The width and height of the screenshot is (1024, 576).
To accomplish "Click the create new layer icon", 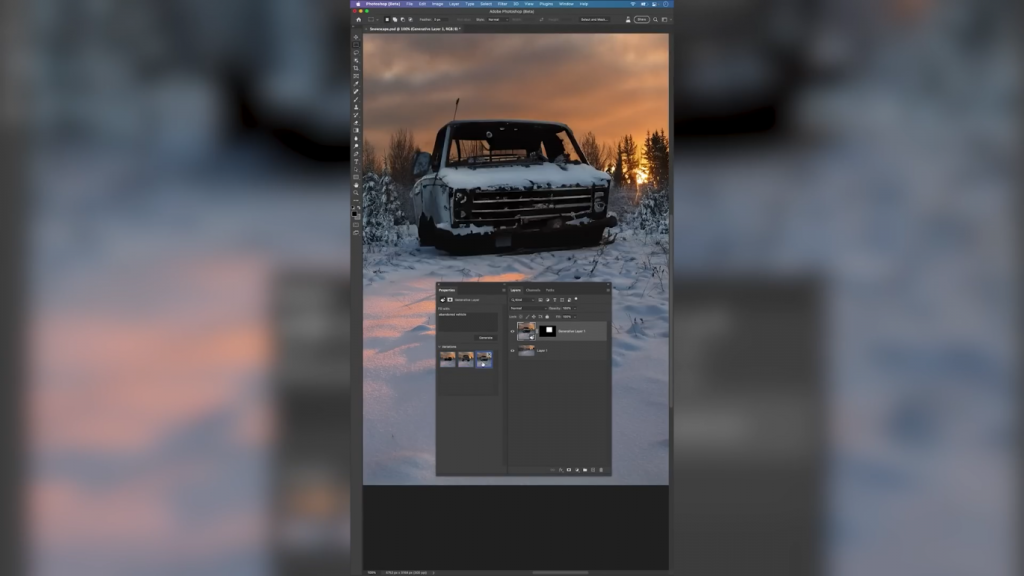I will [x=593, y=470].
